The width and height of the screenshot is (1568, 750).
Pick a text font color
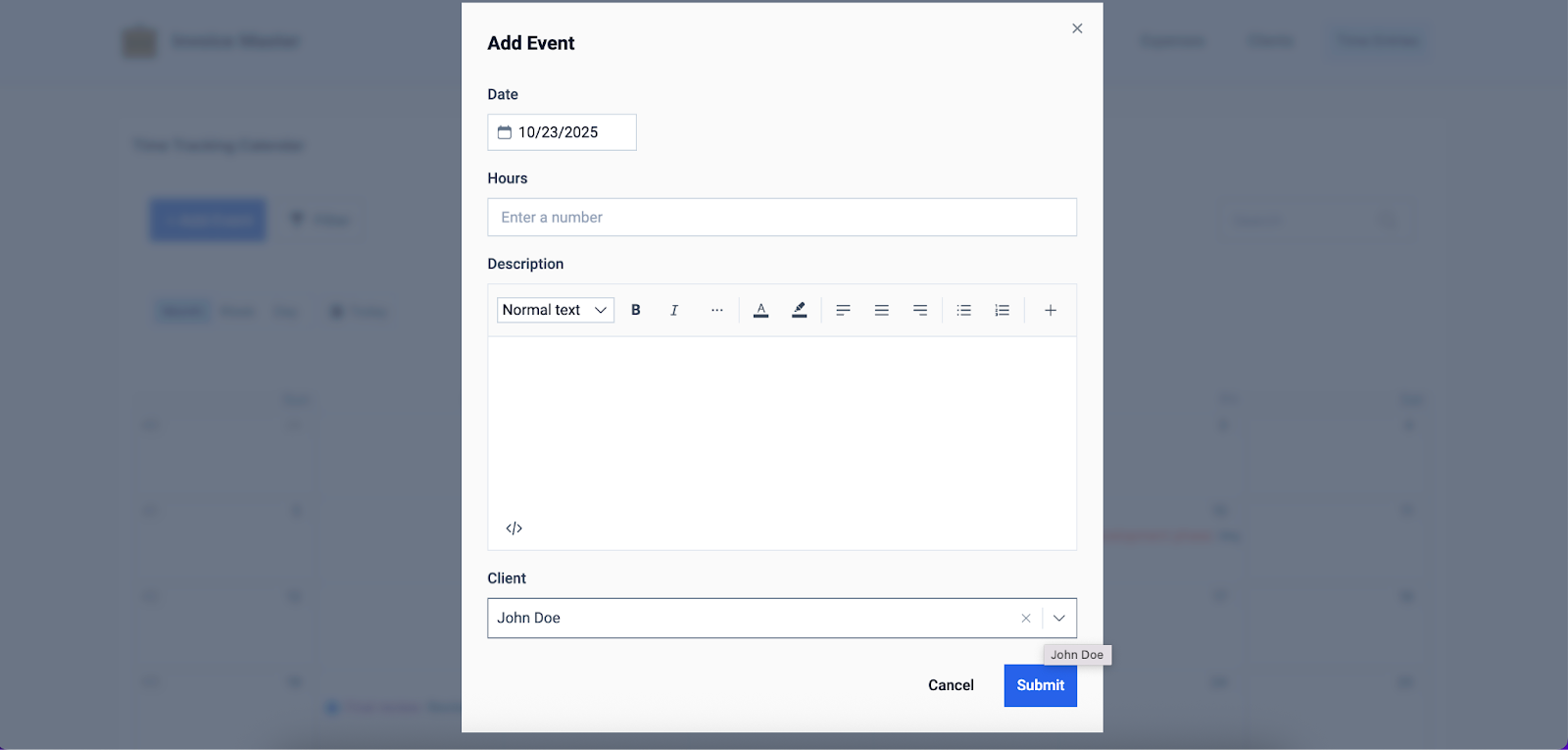pyautogui.click(x=760, y=310)
